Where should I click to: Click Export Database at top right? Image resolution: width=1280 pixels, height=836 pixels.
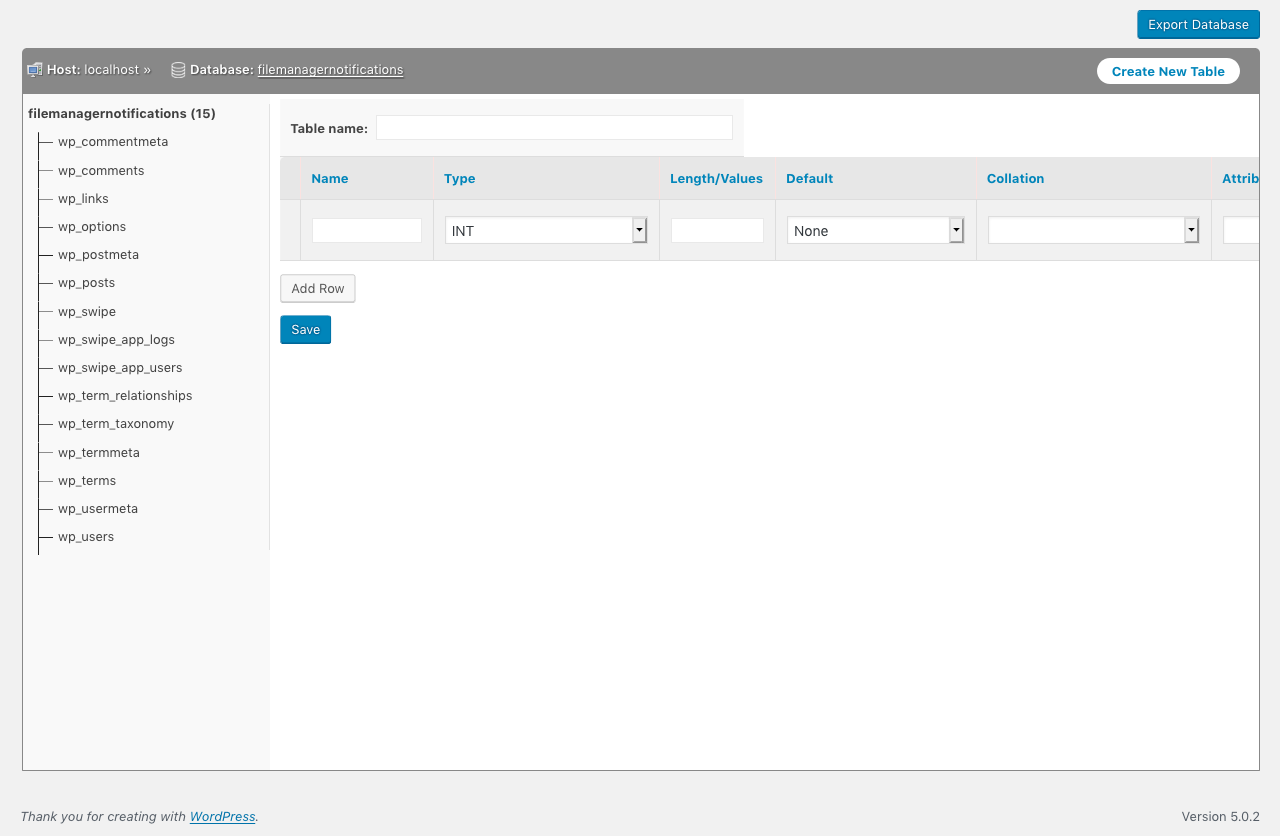[1197, 24]
